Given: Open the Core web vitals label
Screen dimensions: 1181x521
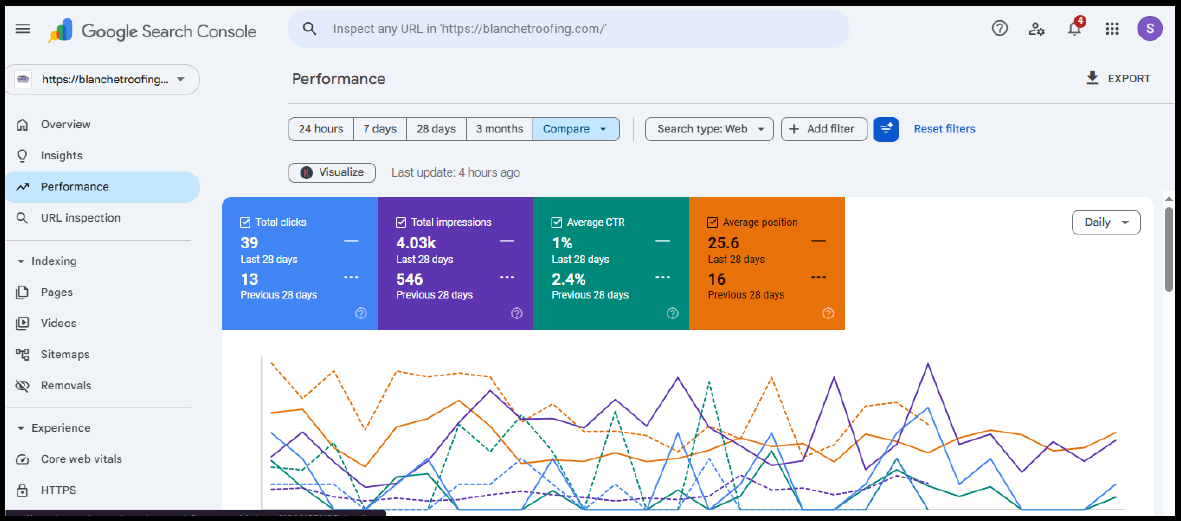Looking at the screenshot, I should pyautogui.click(x=81, y=459).
